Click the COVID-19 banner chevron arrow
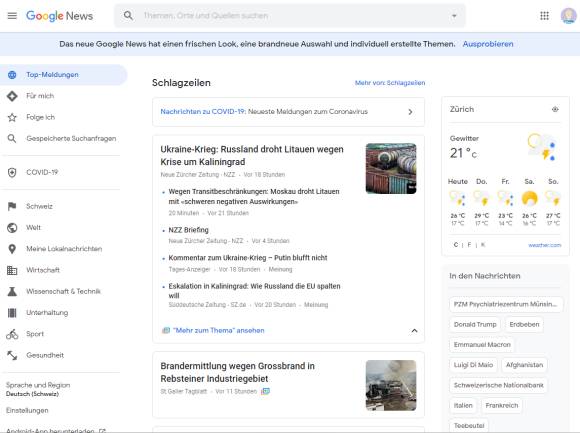 (410, 112)
